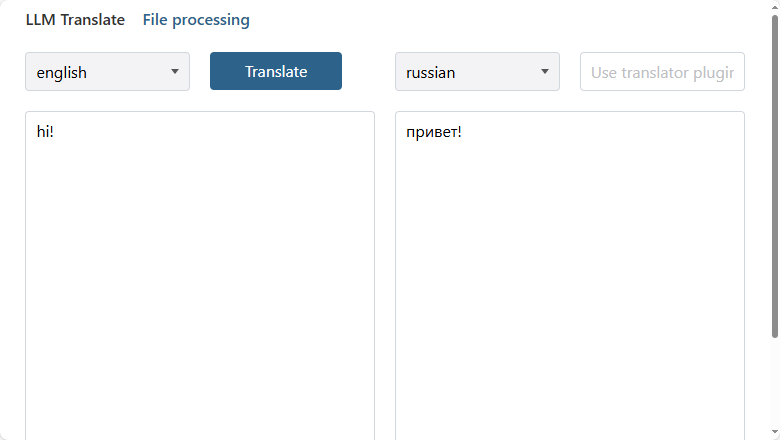The image size is (780, 440).
Task: Place cursor on the 'hi!' text
Action: 45,131
